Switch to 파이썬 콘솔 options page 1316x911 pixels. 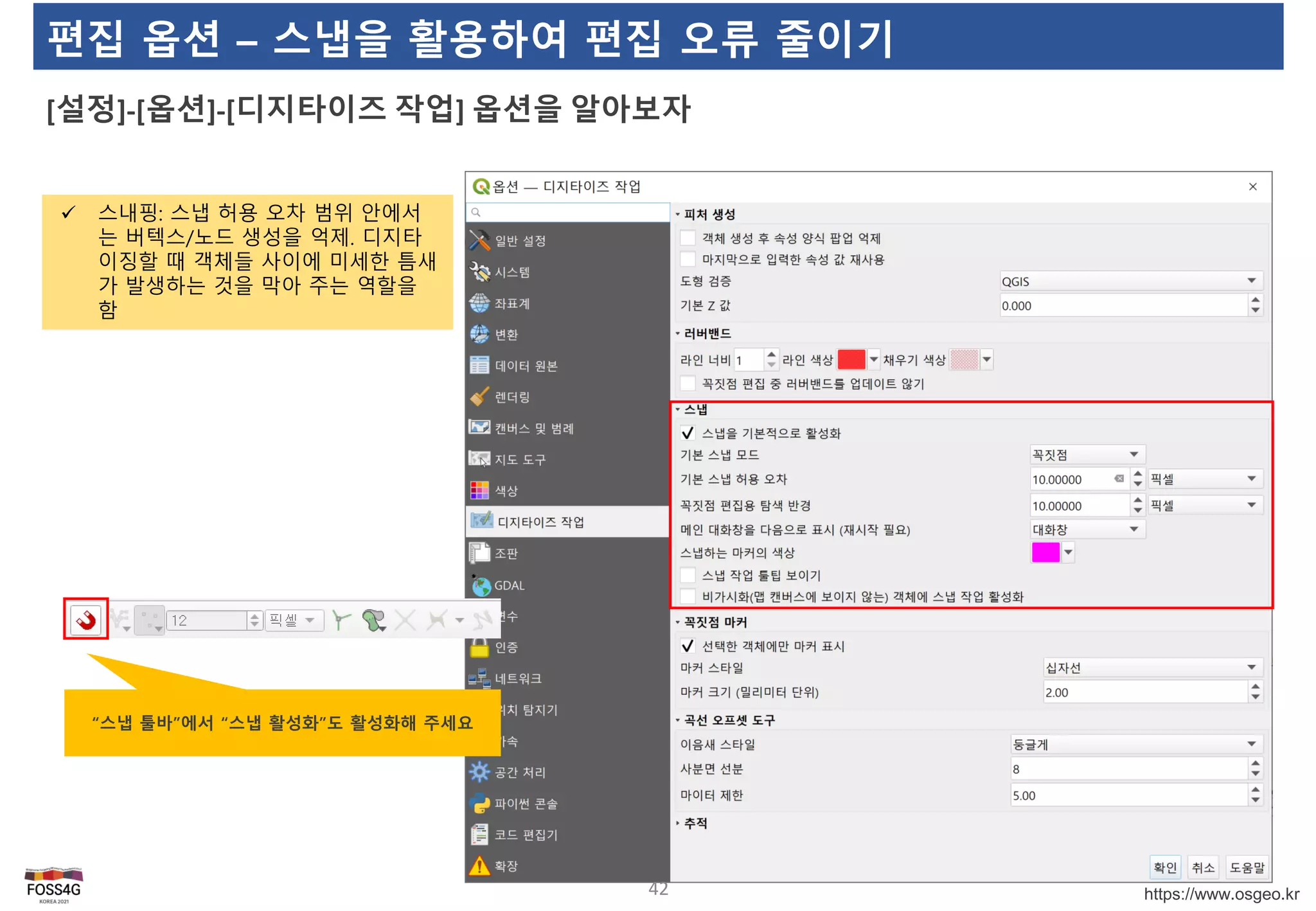pos(567,803)
